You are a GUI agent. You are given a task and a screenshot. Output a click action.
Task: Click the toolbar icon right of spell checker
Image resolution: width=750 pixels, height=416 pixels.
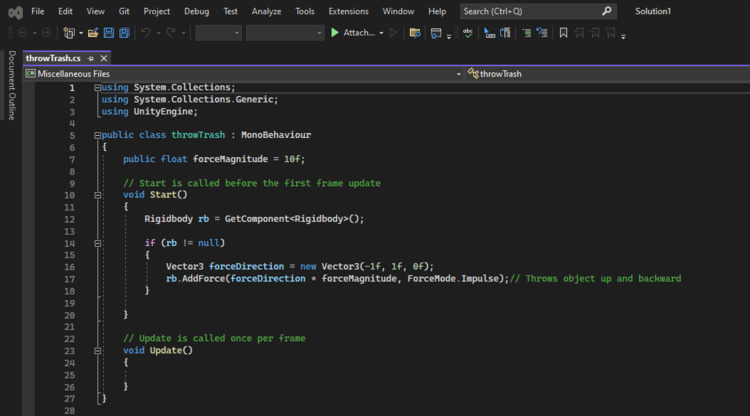point(489,33)
